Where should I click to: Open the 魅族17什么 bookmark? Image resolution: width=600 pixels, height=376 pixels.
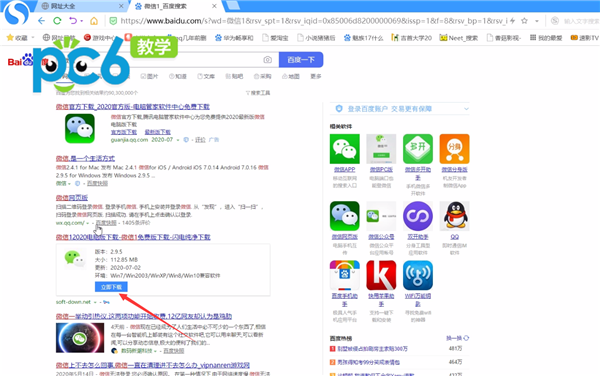[x=363, y=37]
